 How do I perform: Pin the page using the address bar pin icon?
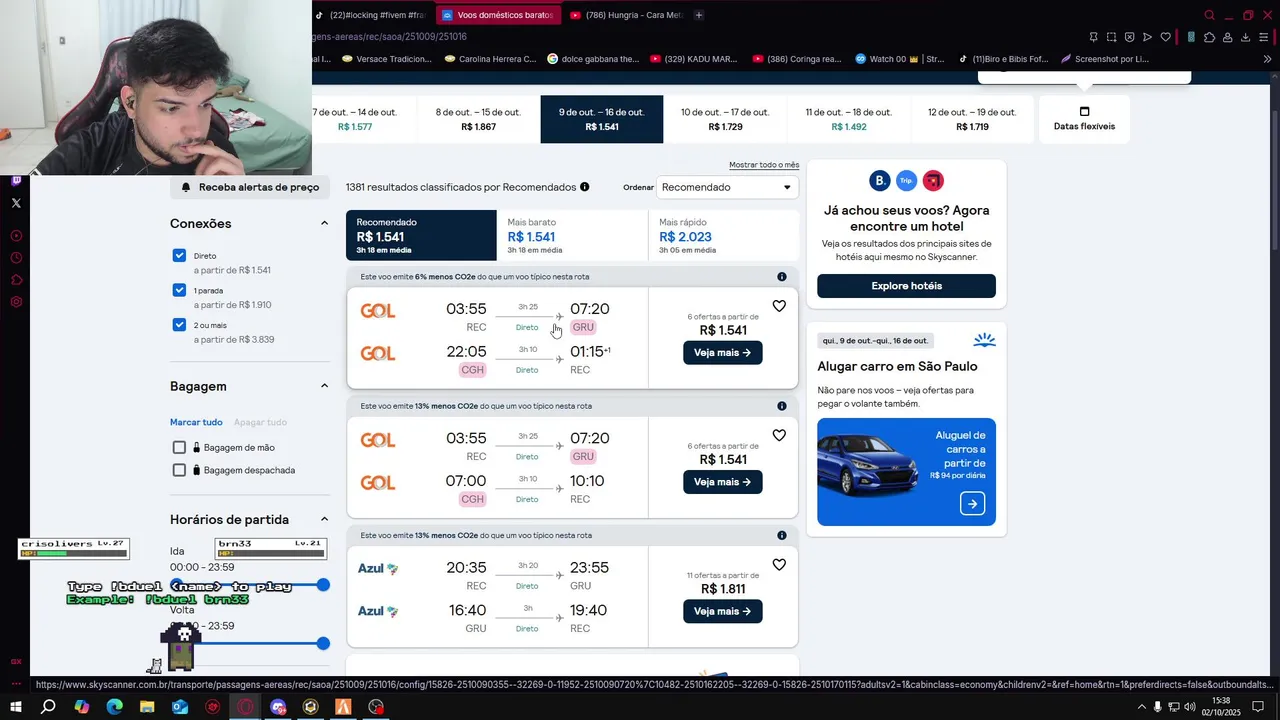[1093, 37]
